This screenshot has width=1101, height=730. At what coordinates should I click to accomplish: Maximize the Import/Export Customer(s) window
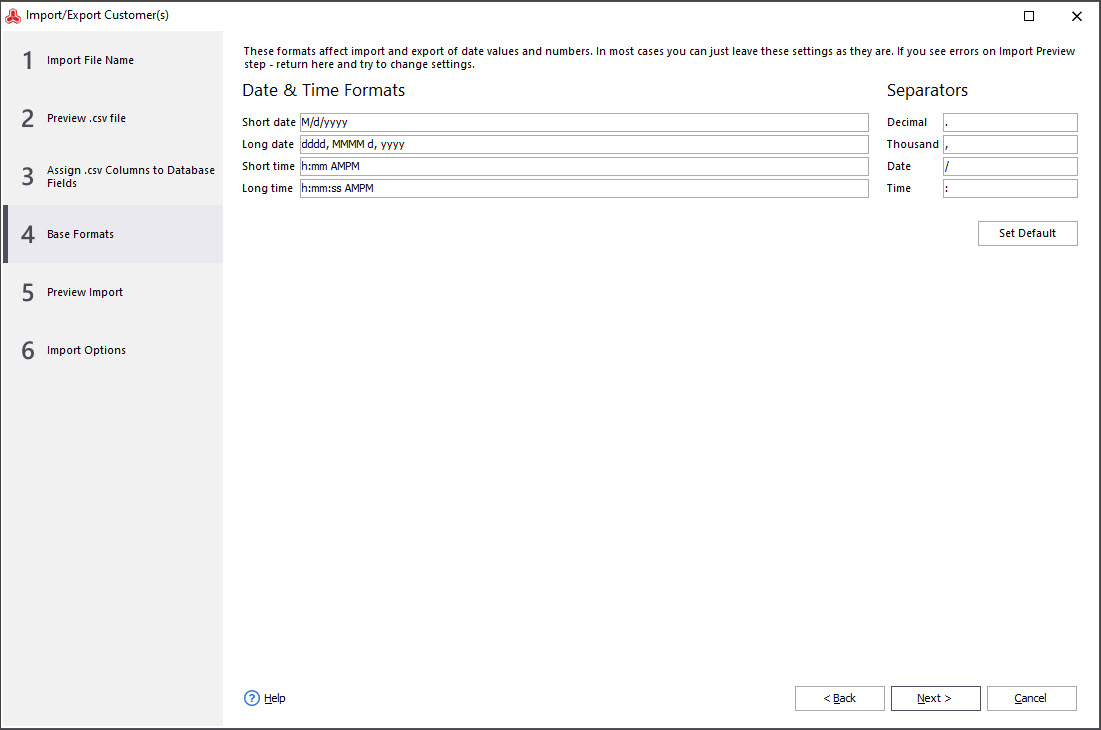click(1029, 15)
